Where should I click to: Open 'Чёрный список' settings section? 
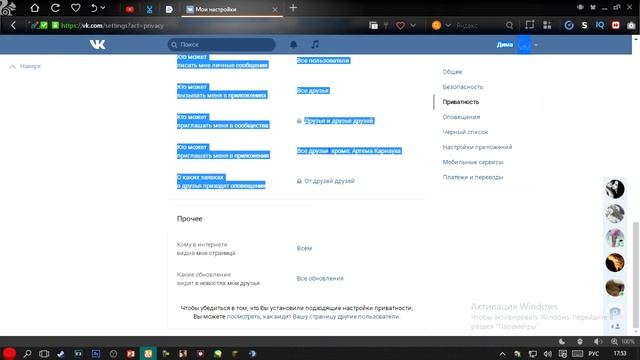click(465, 132)
